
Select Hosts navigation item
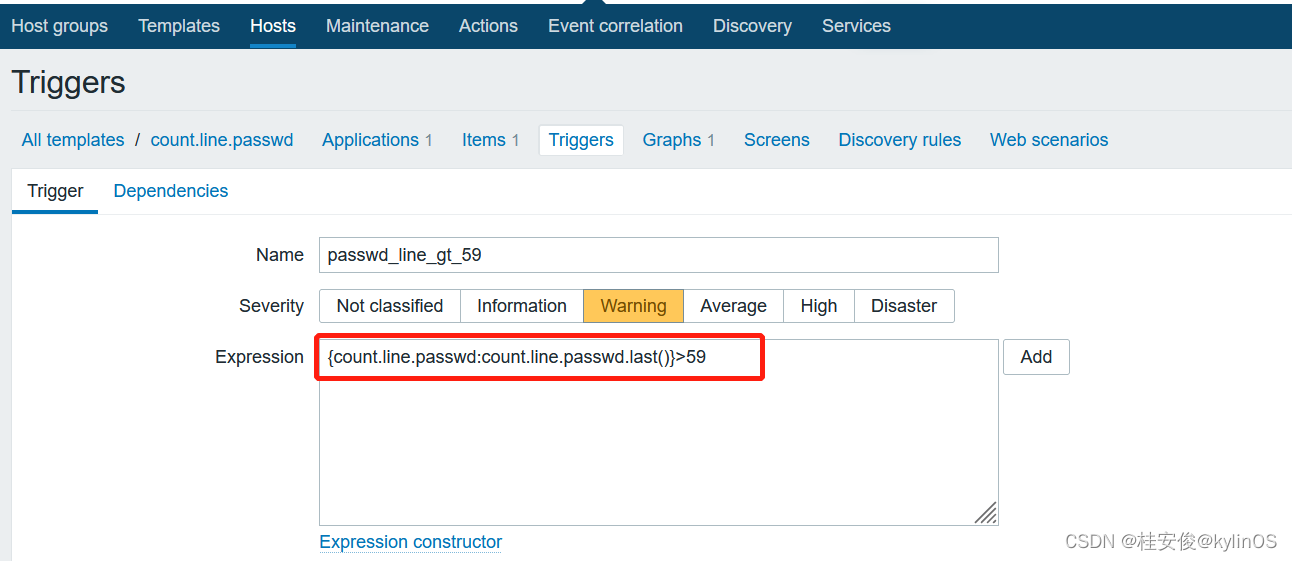pyautogui.click(x=273, y=26)
